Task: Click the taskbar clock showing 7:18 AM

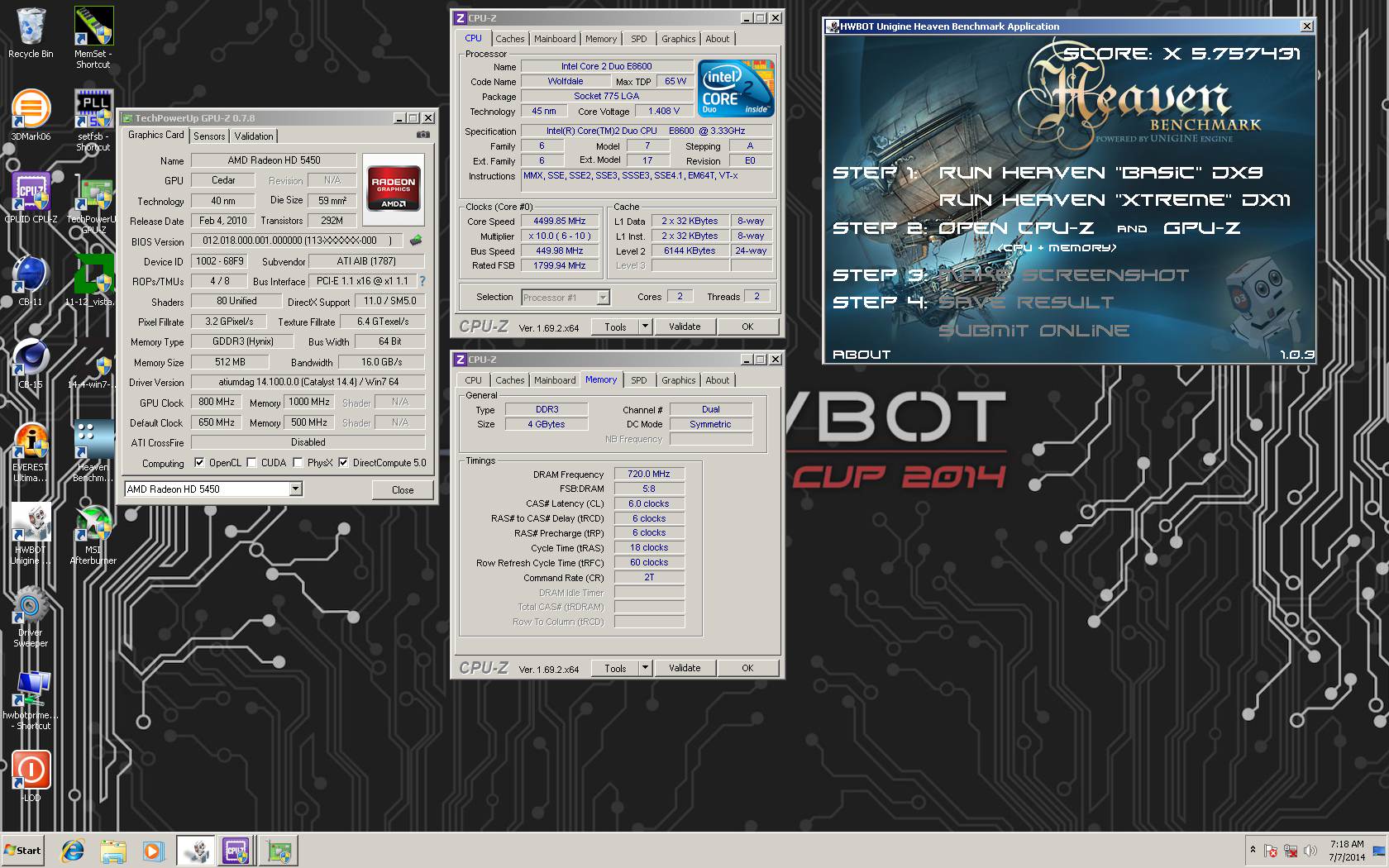Action: (1347, 851)
